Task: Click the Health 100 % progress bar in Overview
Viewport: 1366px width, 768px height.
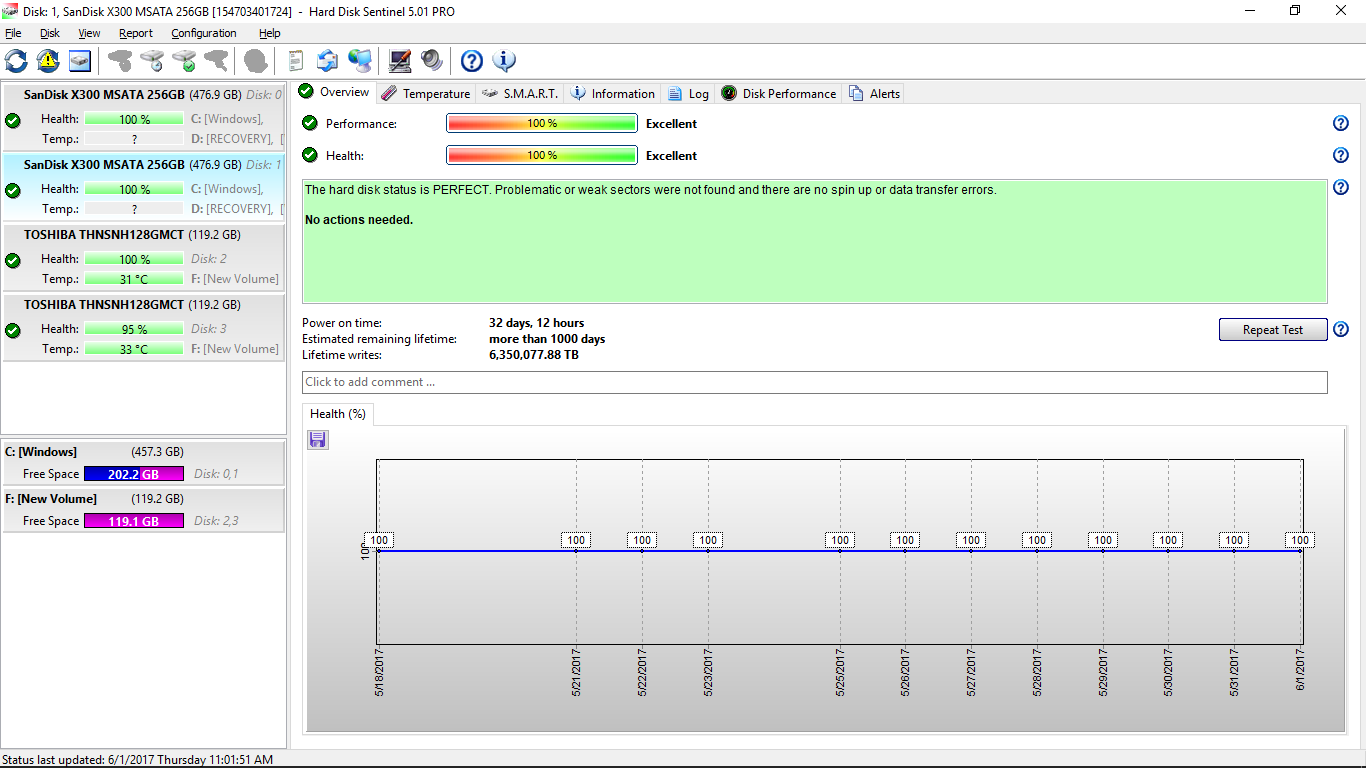Action: [x=542, y=155]
